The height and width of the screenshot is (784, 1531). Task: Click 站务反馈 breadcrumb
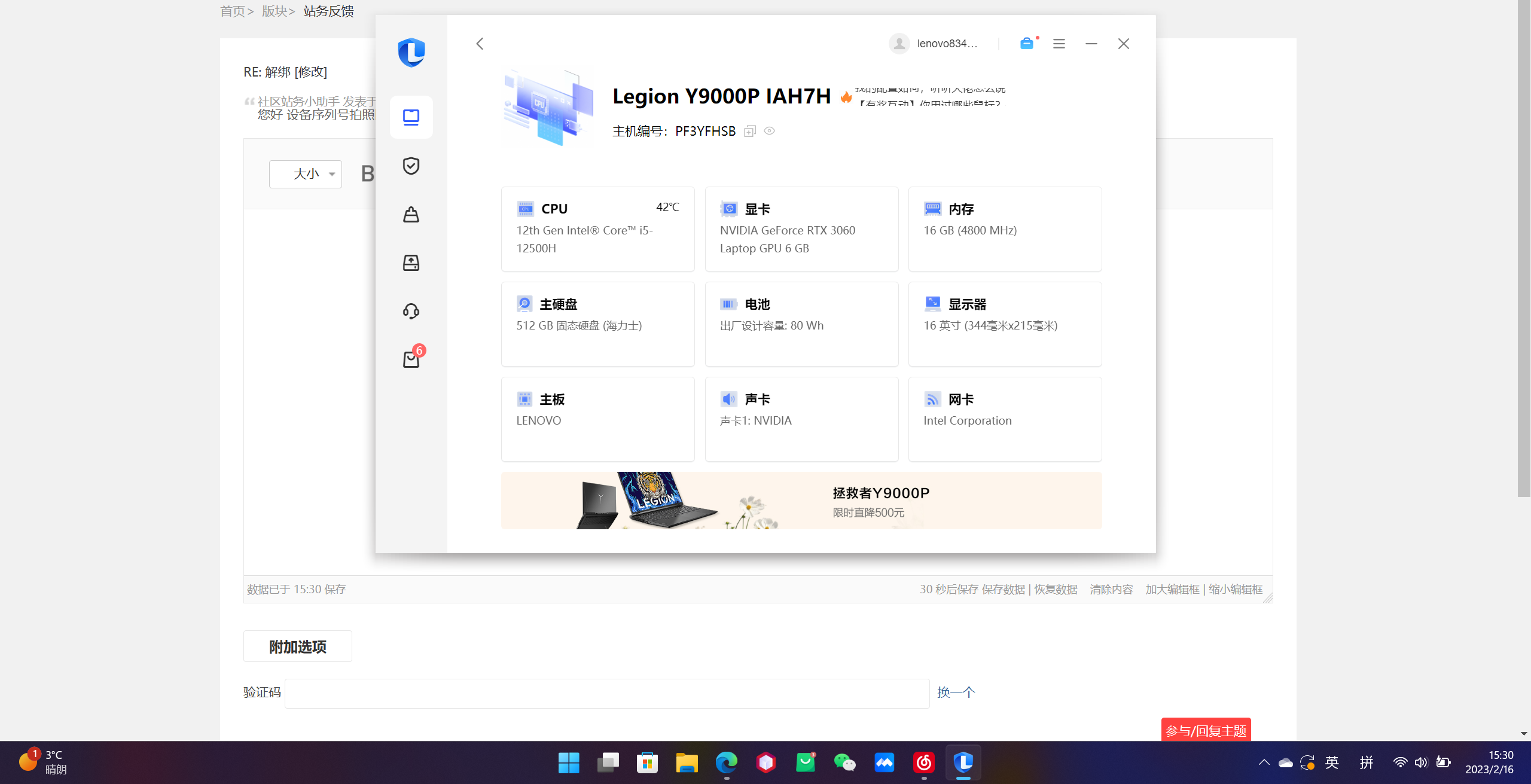point(328,11)
